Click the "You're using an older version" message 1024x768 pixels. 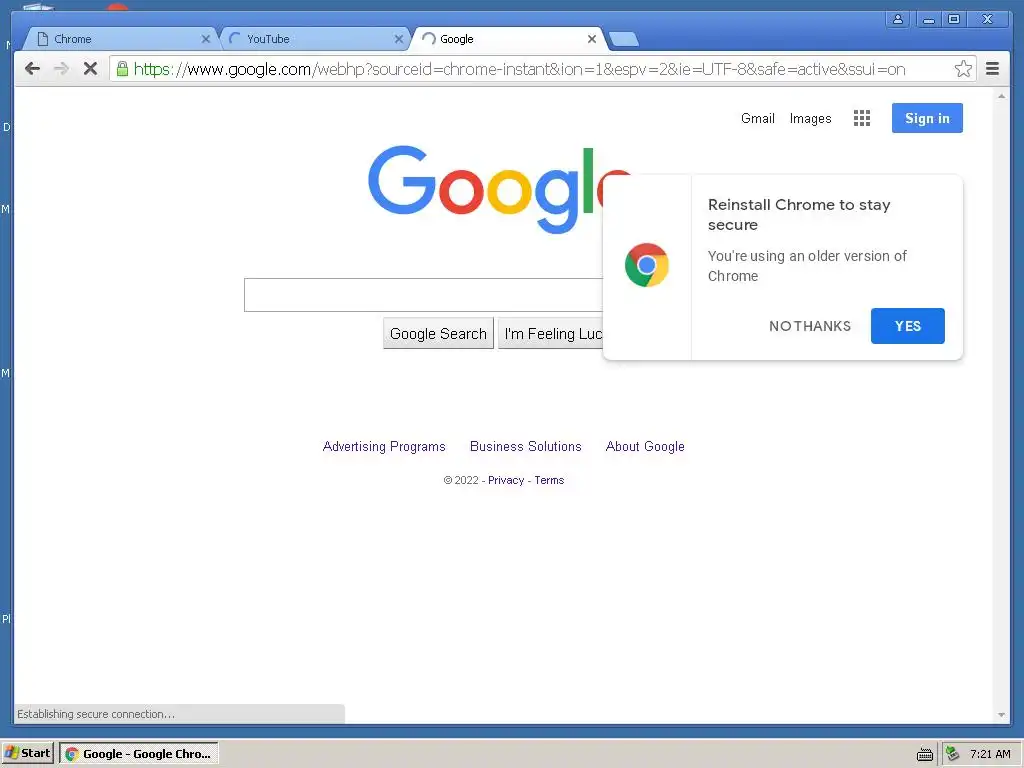[x=807, y=266]
